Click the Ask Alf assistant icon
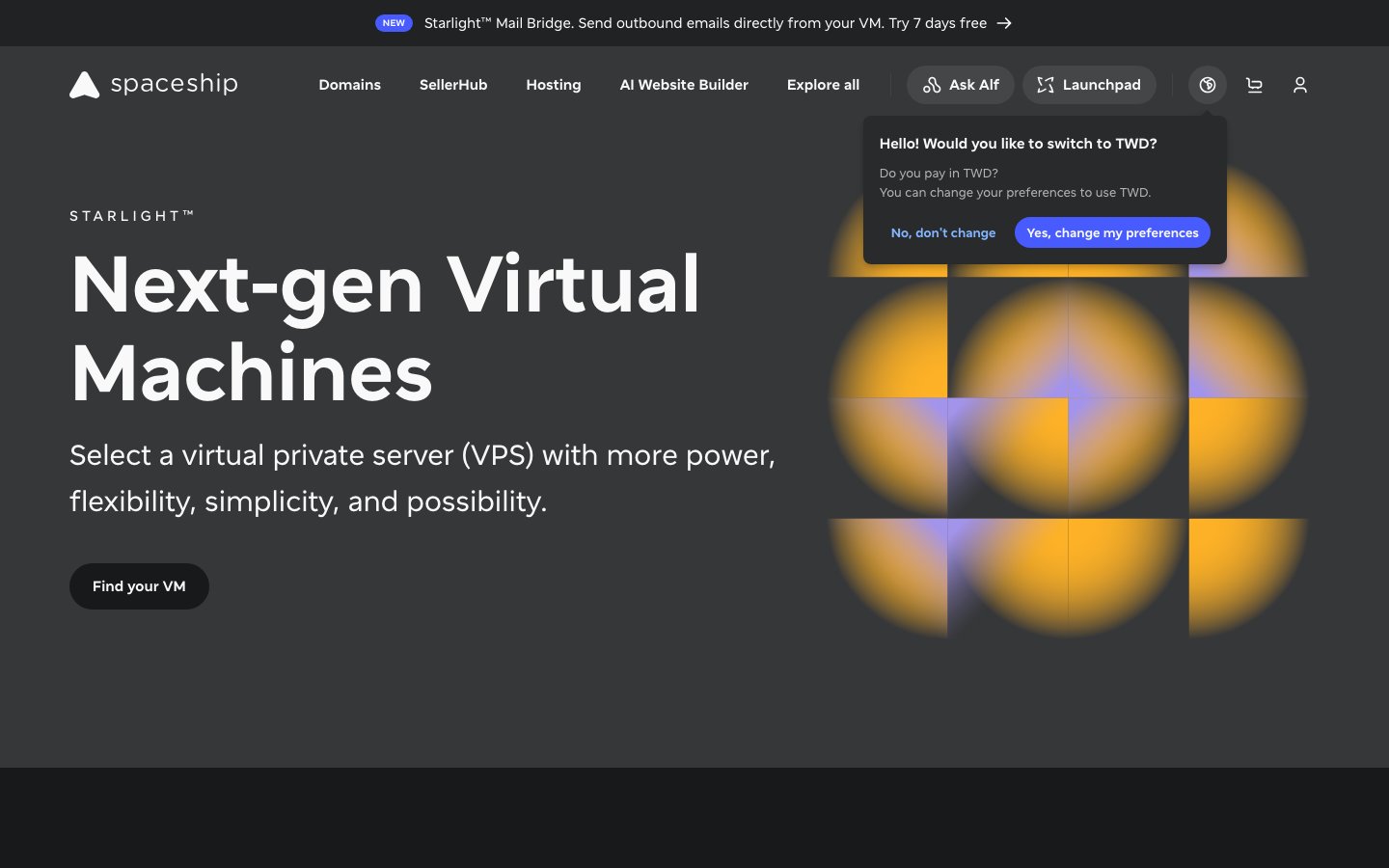1389x868 pixels. (x=932, y=85)
